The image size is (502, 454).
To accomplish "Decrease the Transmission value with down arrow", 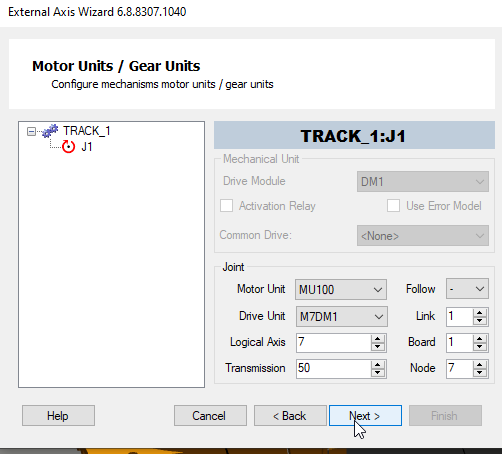I will pos(377,372).
